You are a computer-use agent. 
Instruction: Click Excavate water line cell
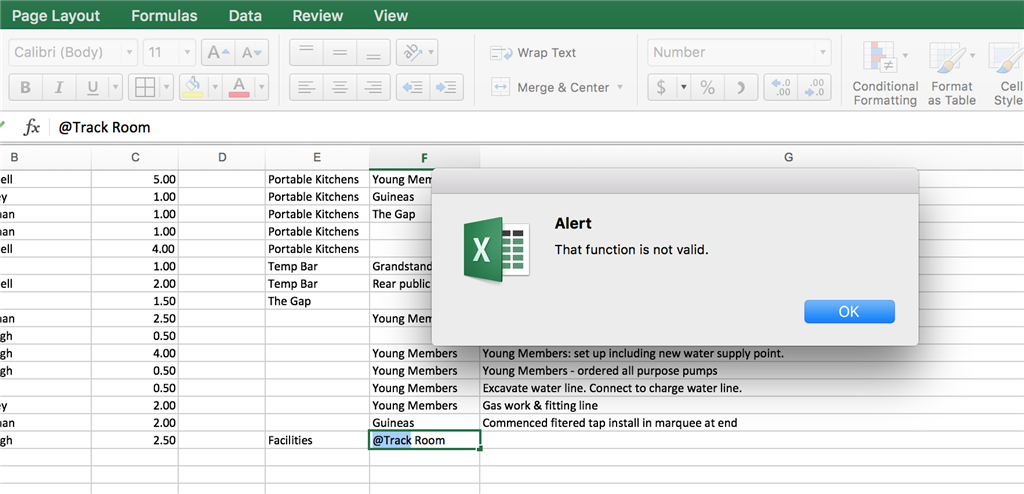[x=751, y=388]
